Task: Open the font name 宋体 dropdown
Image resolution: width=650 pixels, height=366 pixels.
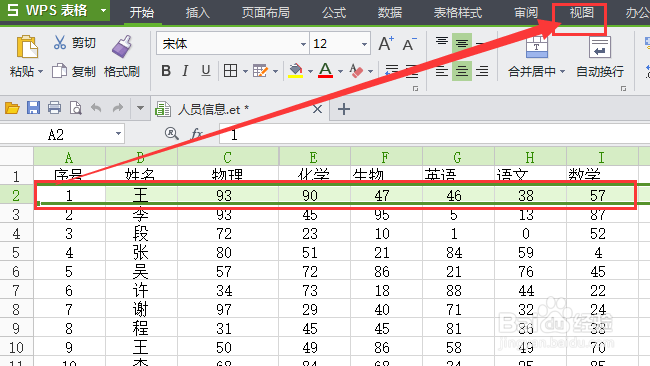Action: (x=303, y=44)
